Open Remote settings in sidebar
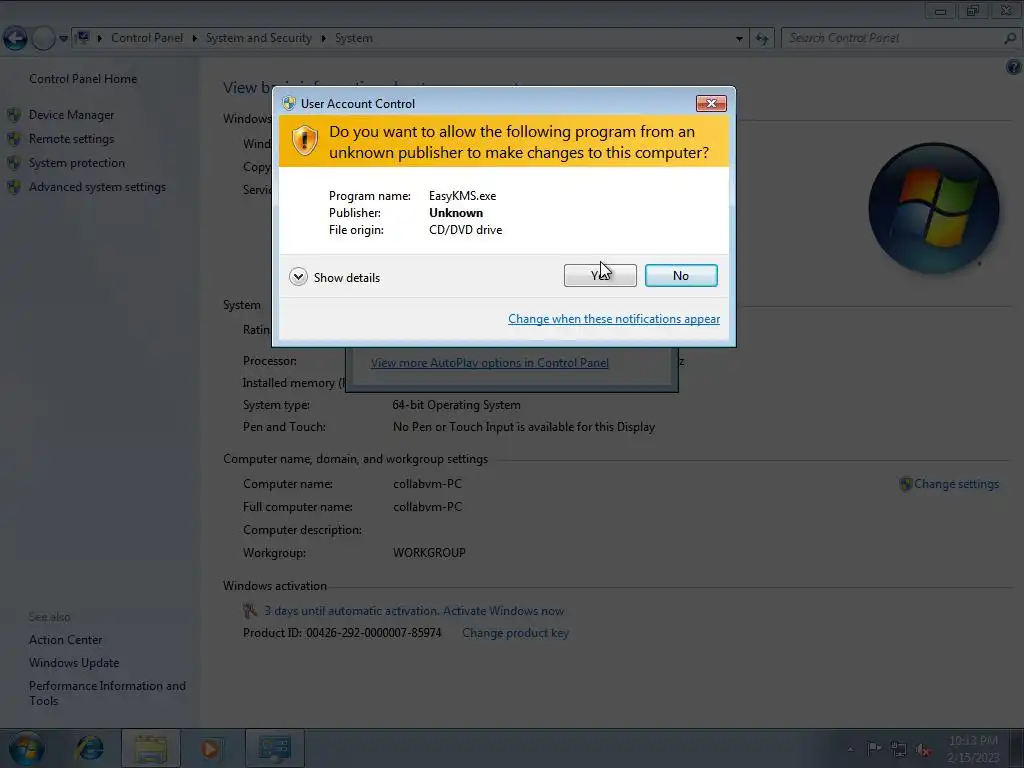This screenshot has height=768, width=1024. tap(71, 139)
